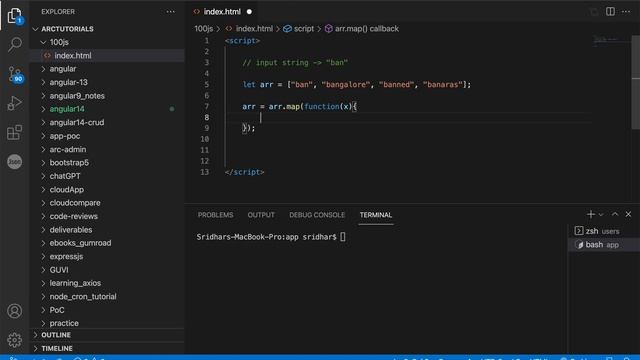Switch to the TERMINAL tab

(x=376, y=215)
